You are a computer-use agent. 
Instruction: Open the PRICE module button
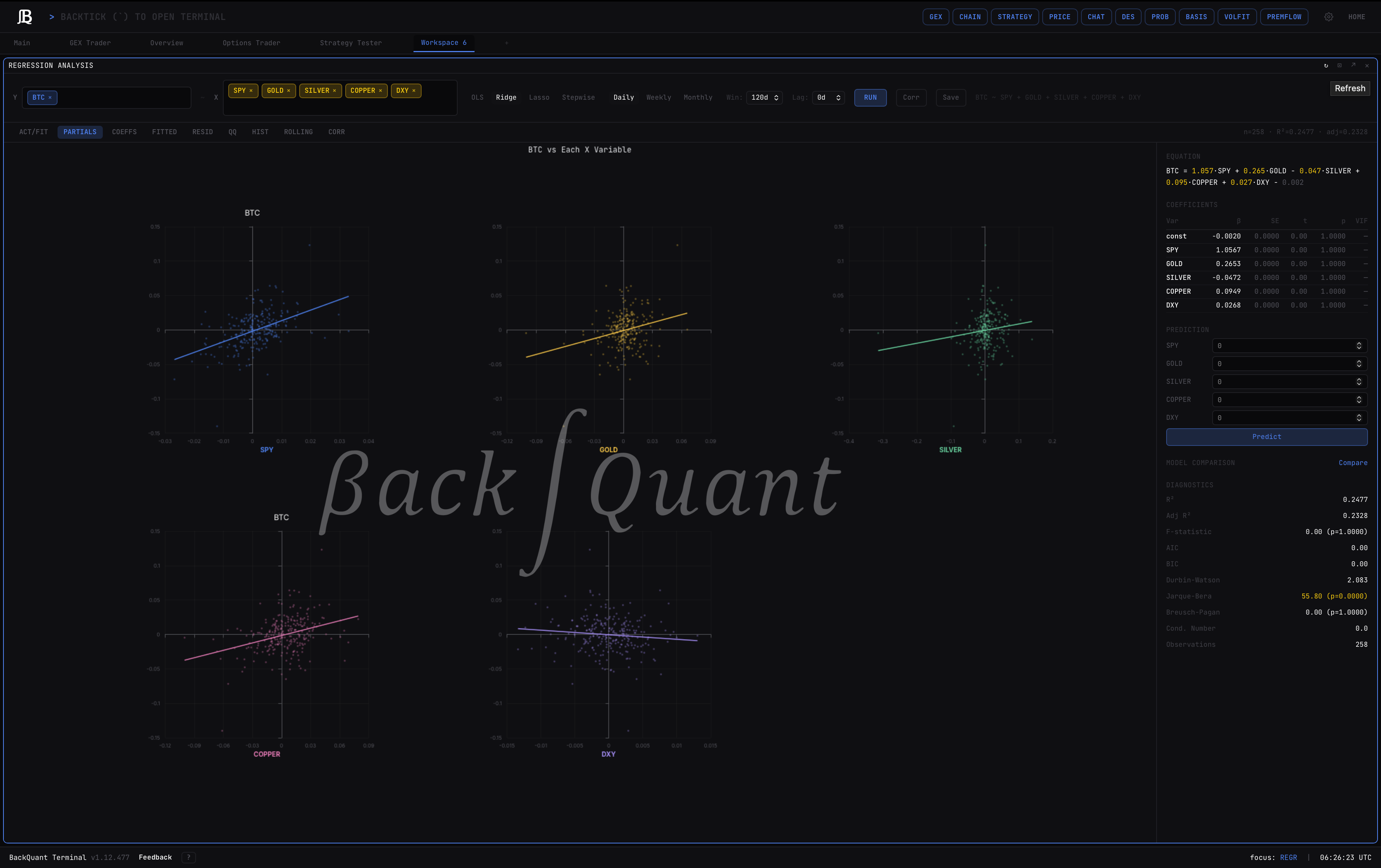click(x=1059, y=17)
